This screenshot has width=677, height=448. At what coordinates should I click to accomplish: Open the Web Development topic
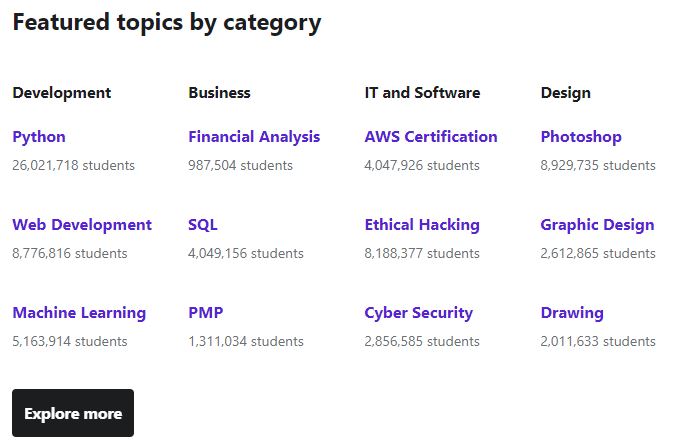tap(82, 225)
